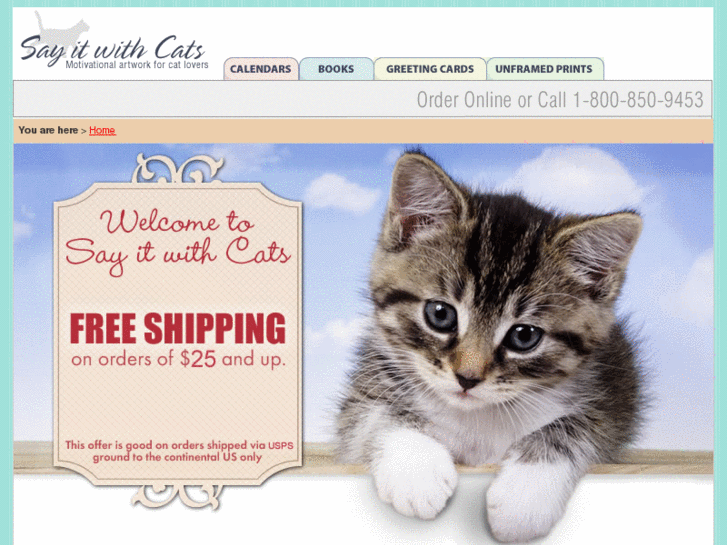Click the USPS ground shipping fine print
Viewport: 727px width, 545px height.
click(179, 451)
